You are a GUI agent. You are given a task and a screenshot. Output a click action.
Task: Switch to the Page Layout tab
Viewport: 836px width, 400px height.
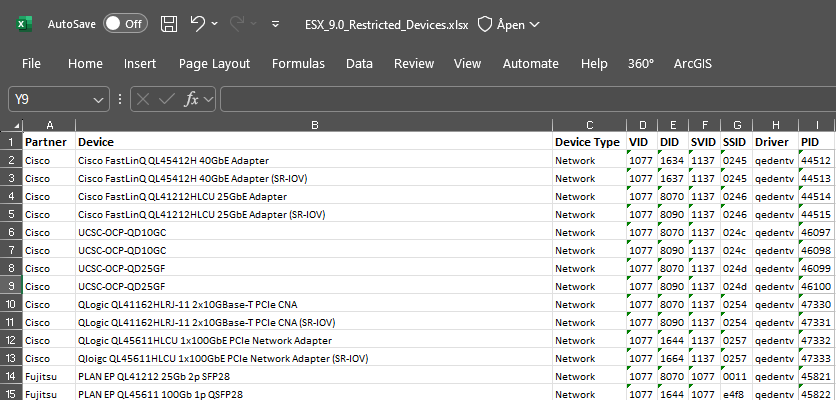click(x=214, y=63)
